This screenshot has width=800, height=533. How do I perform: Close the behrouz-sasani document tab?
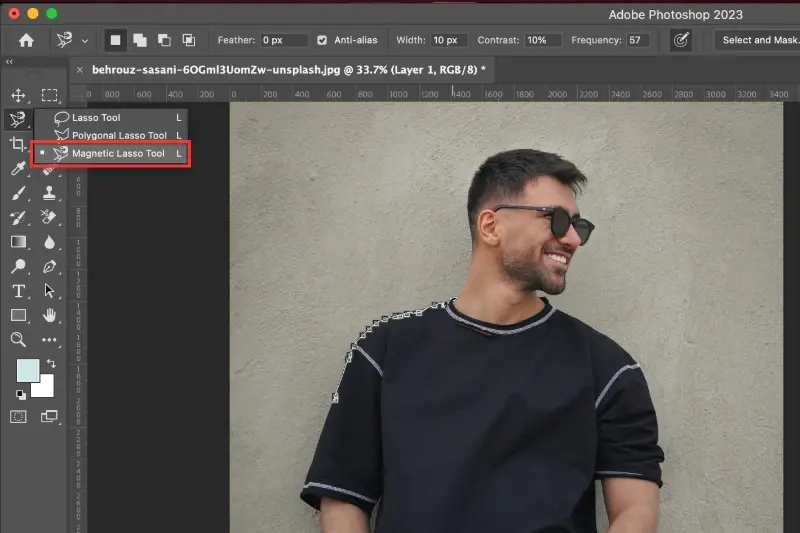coord(80,70)
